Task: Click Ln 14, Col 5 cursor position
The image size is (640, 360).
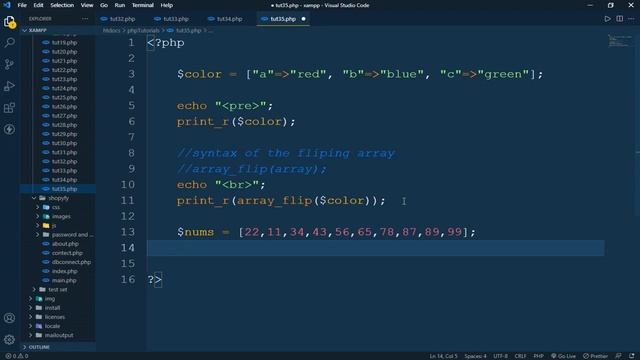Action: (443, 356)
